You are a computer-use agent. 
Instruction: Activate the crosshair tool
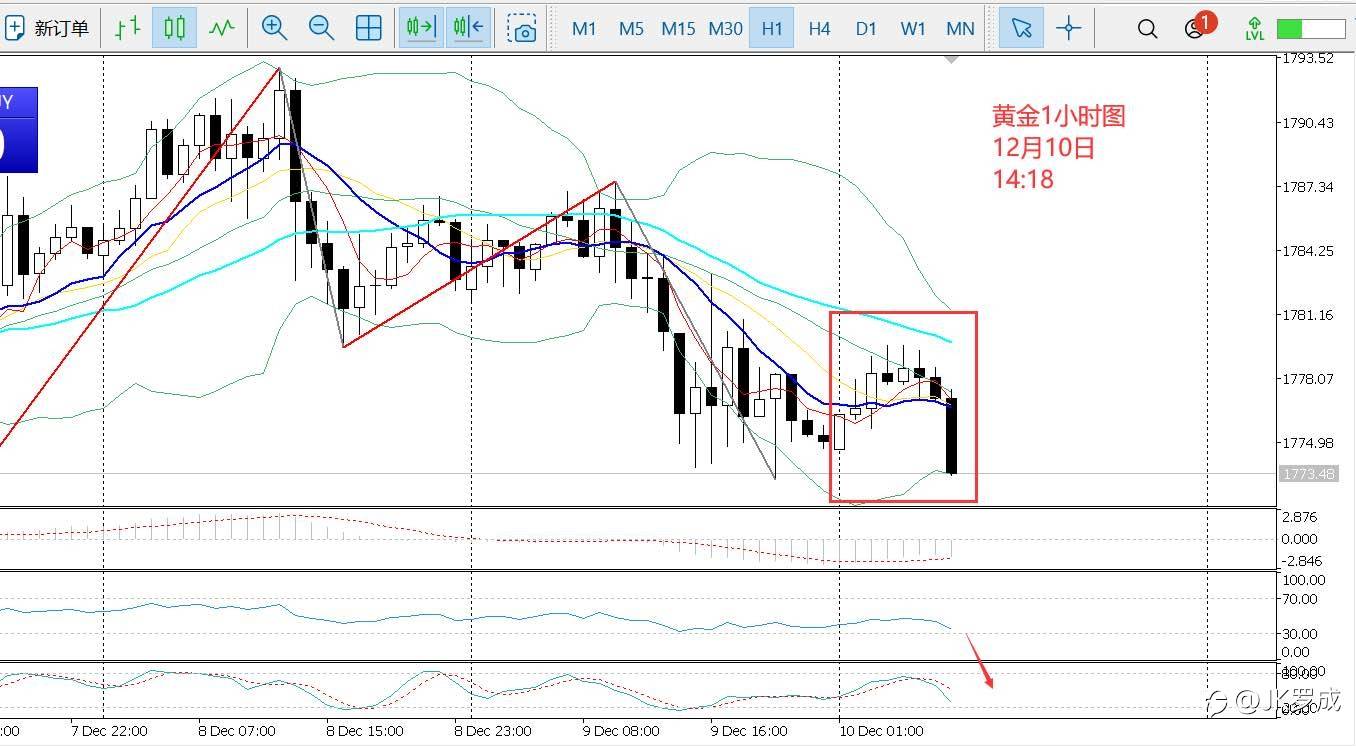click(1069, 28)
